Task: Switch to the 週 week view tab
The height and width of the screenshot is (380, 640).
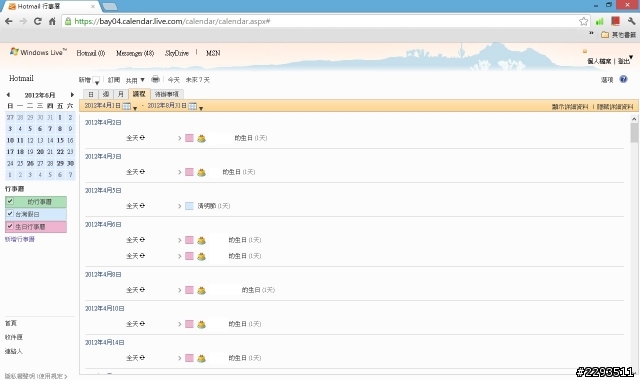Action: [106, 94]
